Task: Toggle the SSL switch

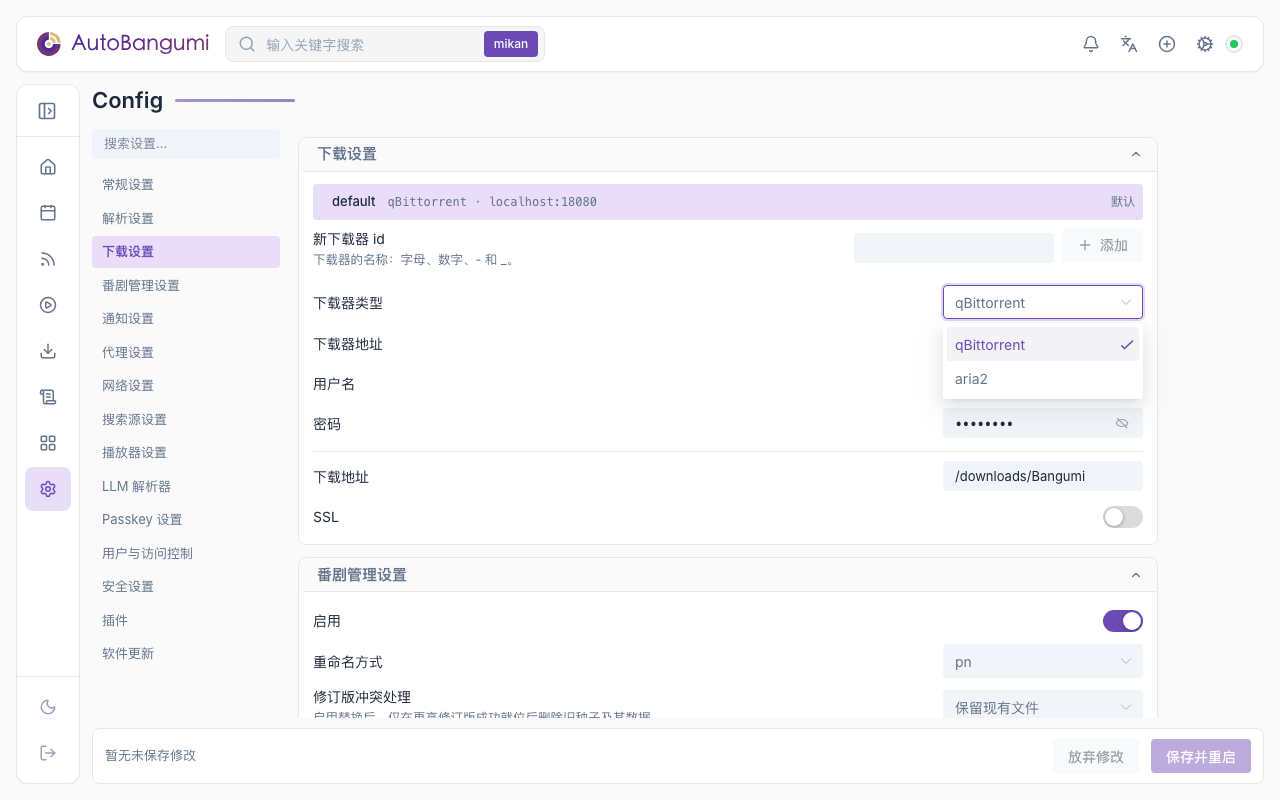Action: pyautogui.click(x=1122, y=517)
